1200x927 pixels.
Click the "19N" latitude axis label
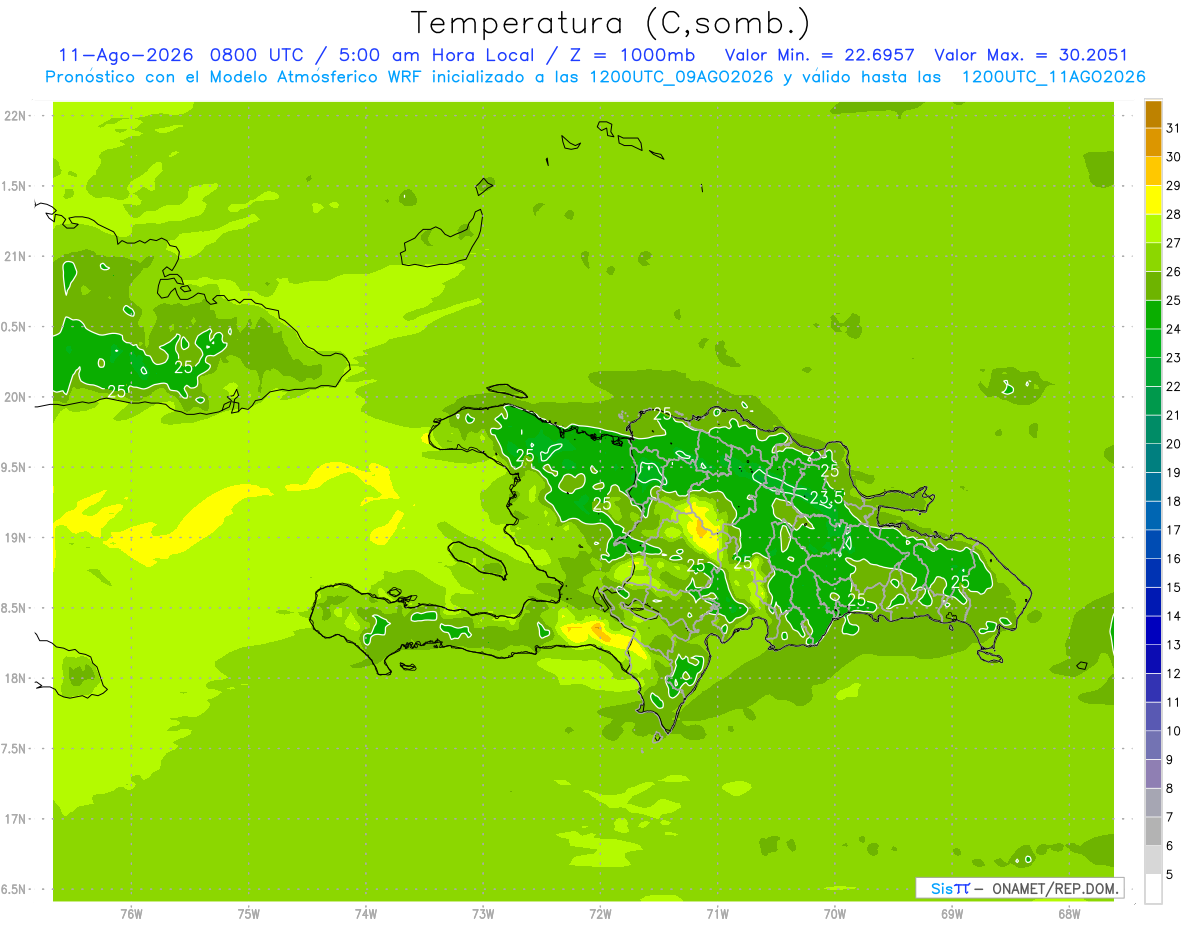tap(16, 537)
